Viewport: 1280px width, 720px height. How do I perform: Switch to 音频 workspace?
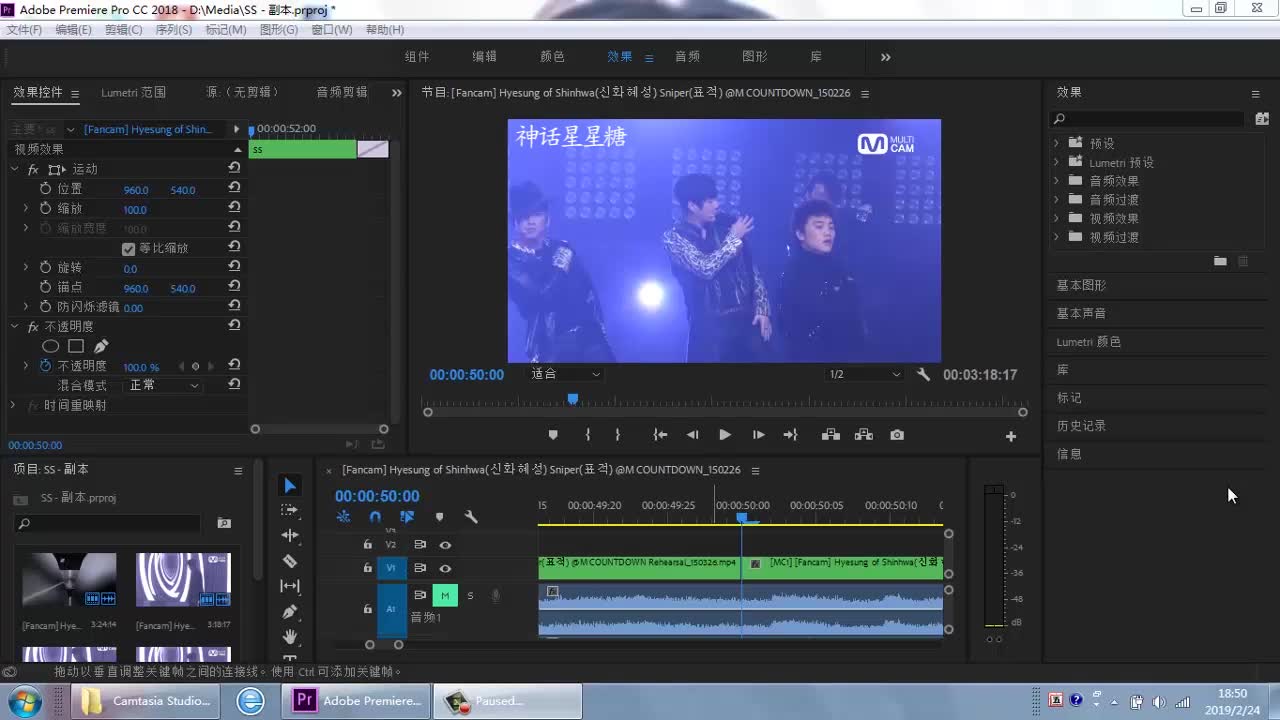tap(687, 57)
